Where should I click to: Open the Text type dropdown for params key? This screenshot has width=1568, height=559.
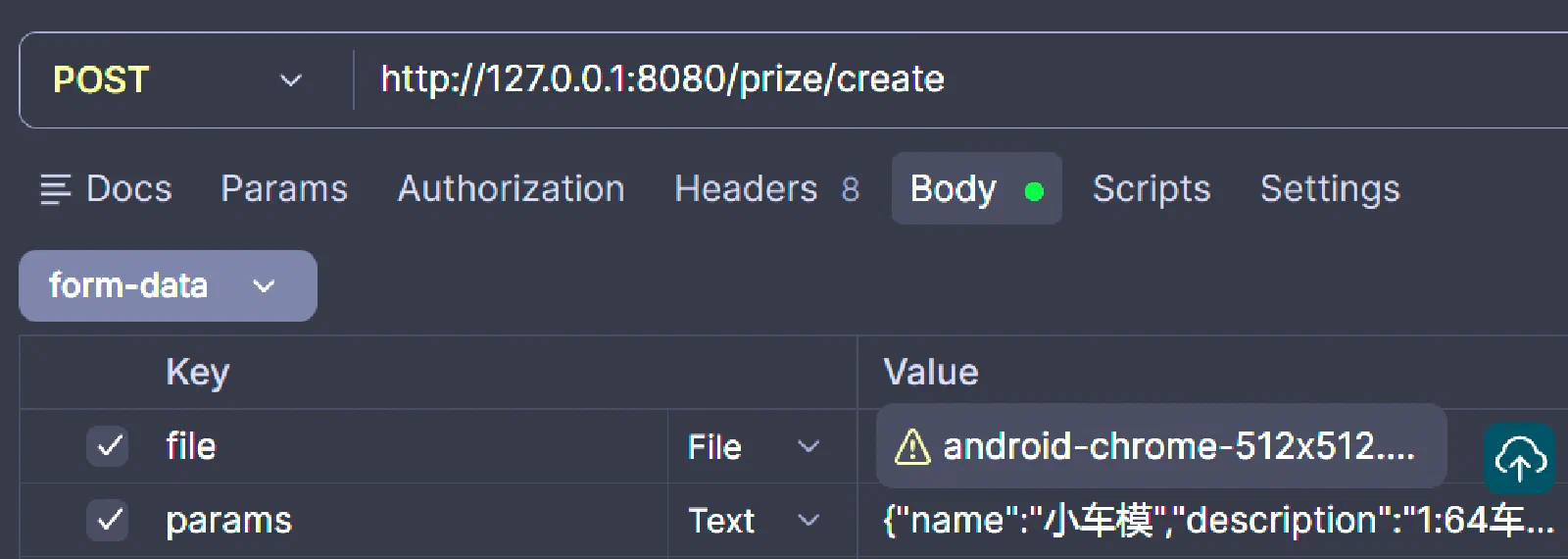coord(753,521)
